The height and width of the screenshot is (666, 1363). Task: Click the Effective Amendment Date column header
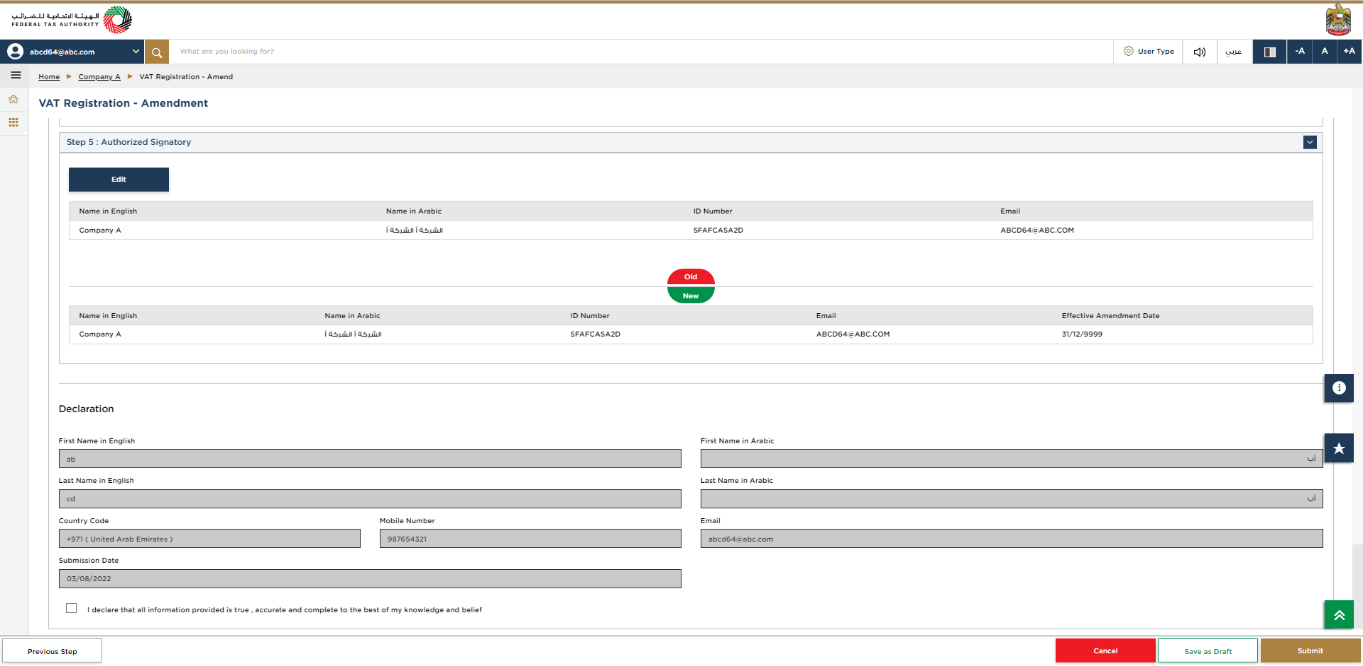click(1110, 316)
